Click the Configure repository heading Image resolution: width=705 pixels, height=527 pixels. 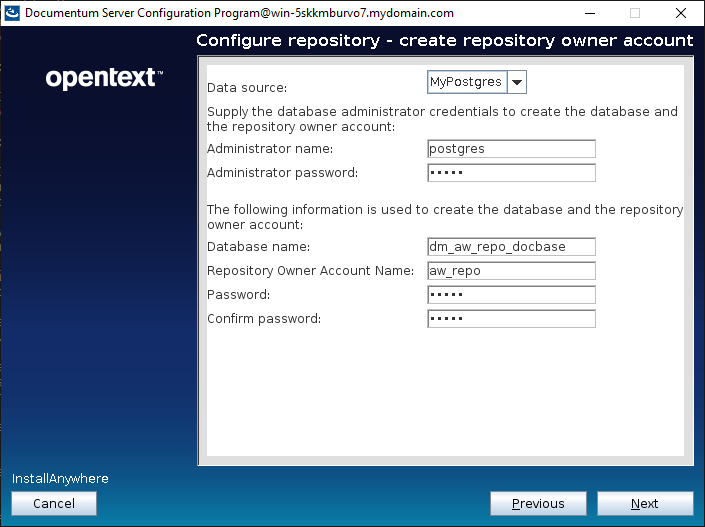click(444, 41)
